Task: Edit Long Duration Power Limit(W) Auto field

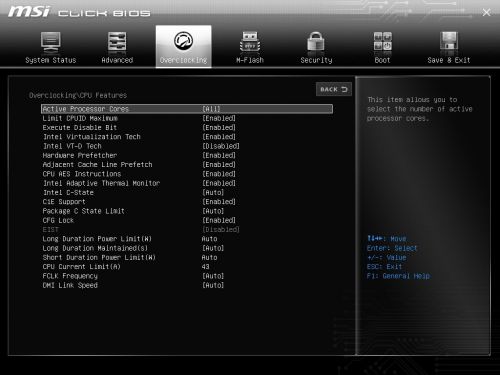Action: point(209,239)
